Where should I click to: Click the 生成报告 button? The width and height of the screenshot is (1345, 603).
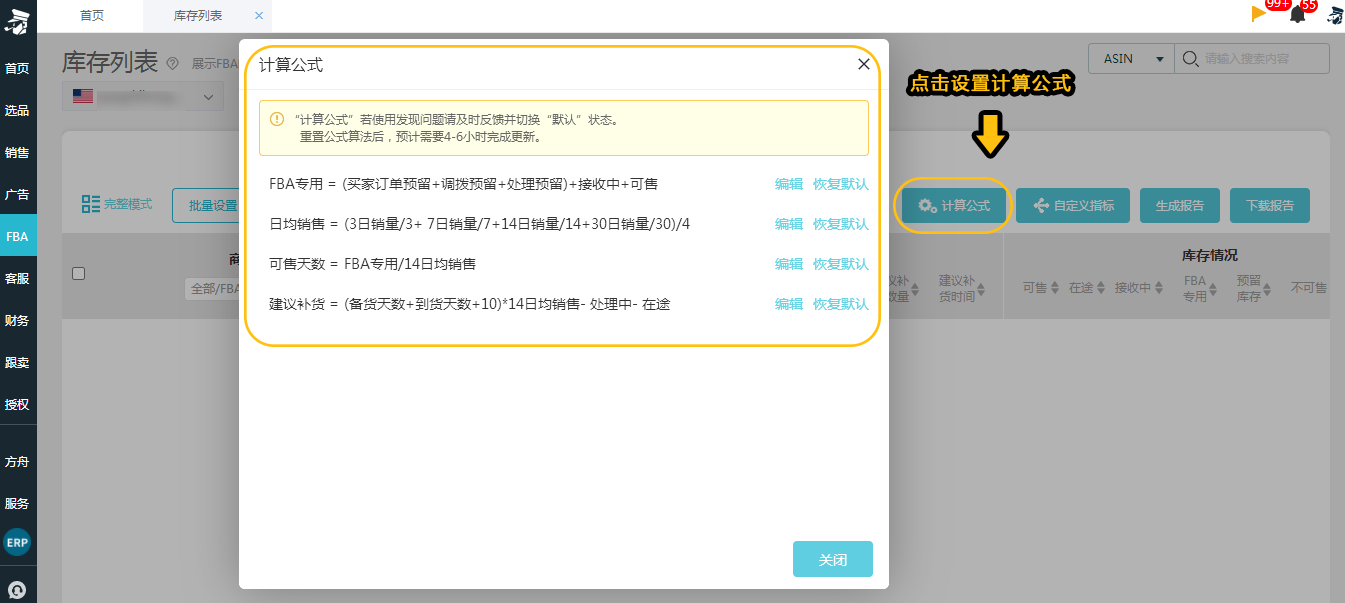1180,205
